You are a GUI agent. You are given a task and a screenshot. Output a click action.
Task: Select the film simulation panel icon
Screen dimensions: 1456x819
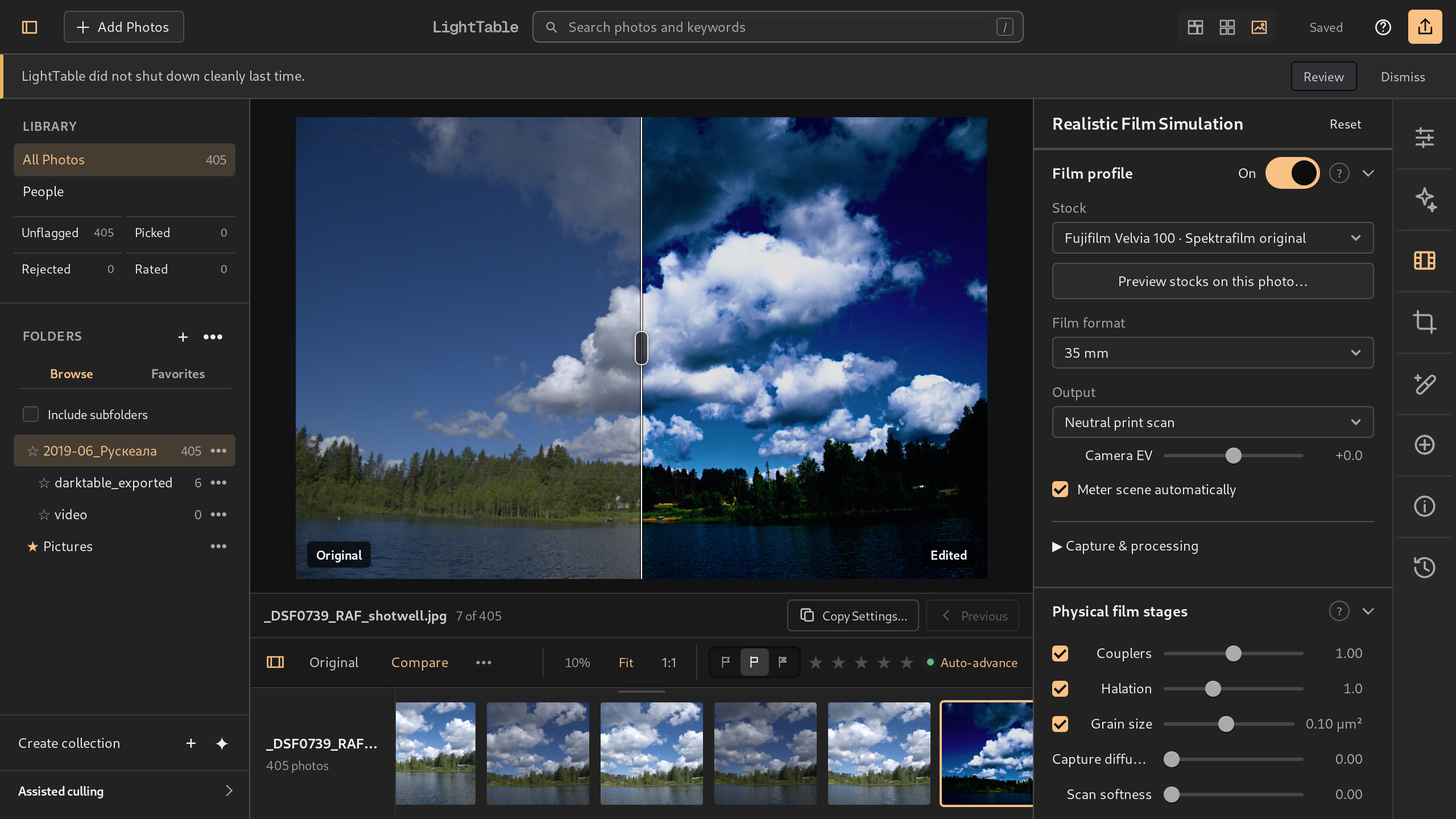(1424, 260)
